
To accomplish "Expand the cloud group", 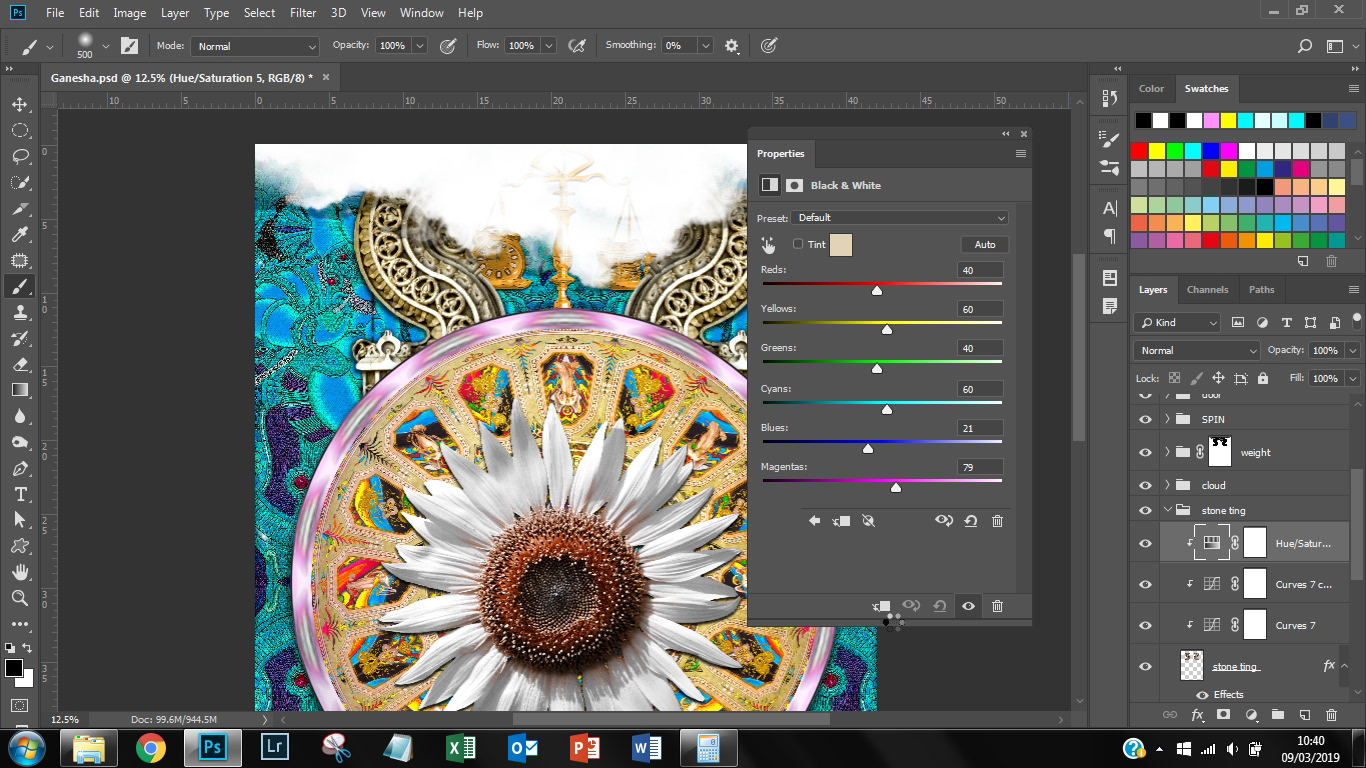I will 1167,485.
